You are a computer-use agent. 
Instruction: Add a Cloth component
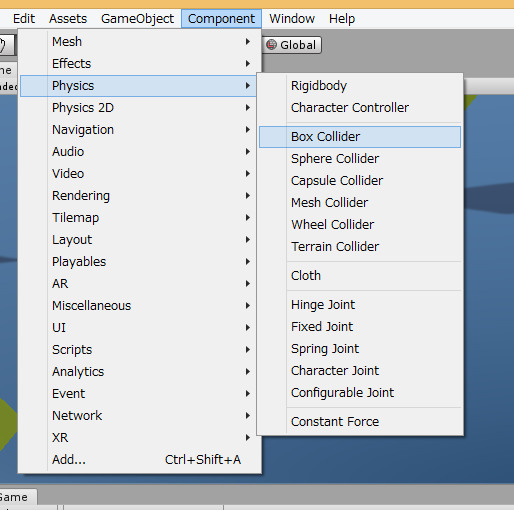click(x=360, y=276)
